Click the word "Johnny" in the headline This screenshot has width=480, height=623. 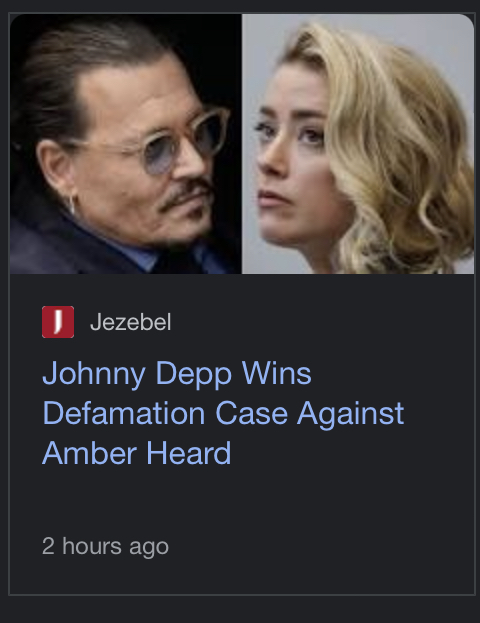coord(94,373)
